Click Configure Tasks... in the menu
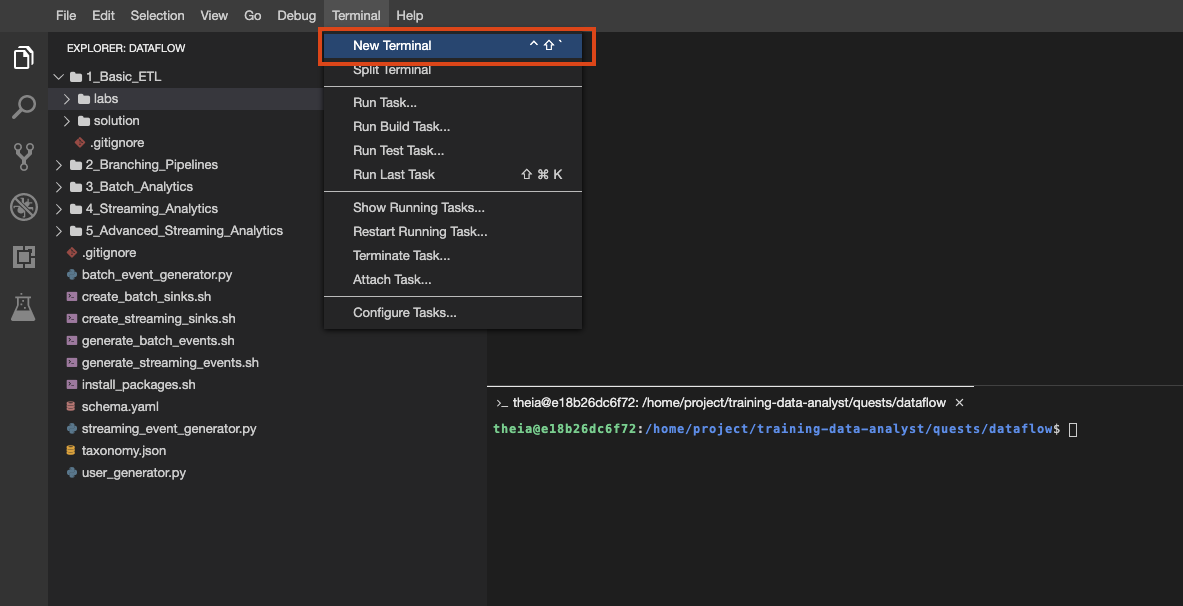 tap(404, 313)
